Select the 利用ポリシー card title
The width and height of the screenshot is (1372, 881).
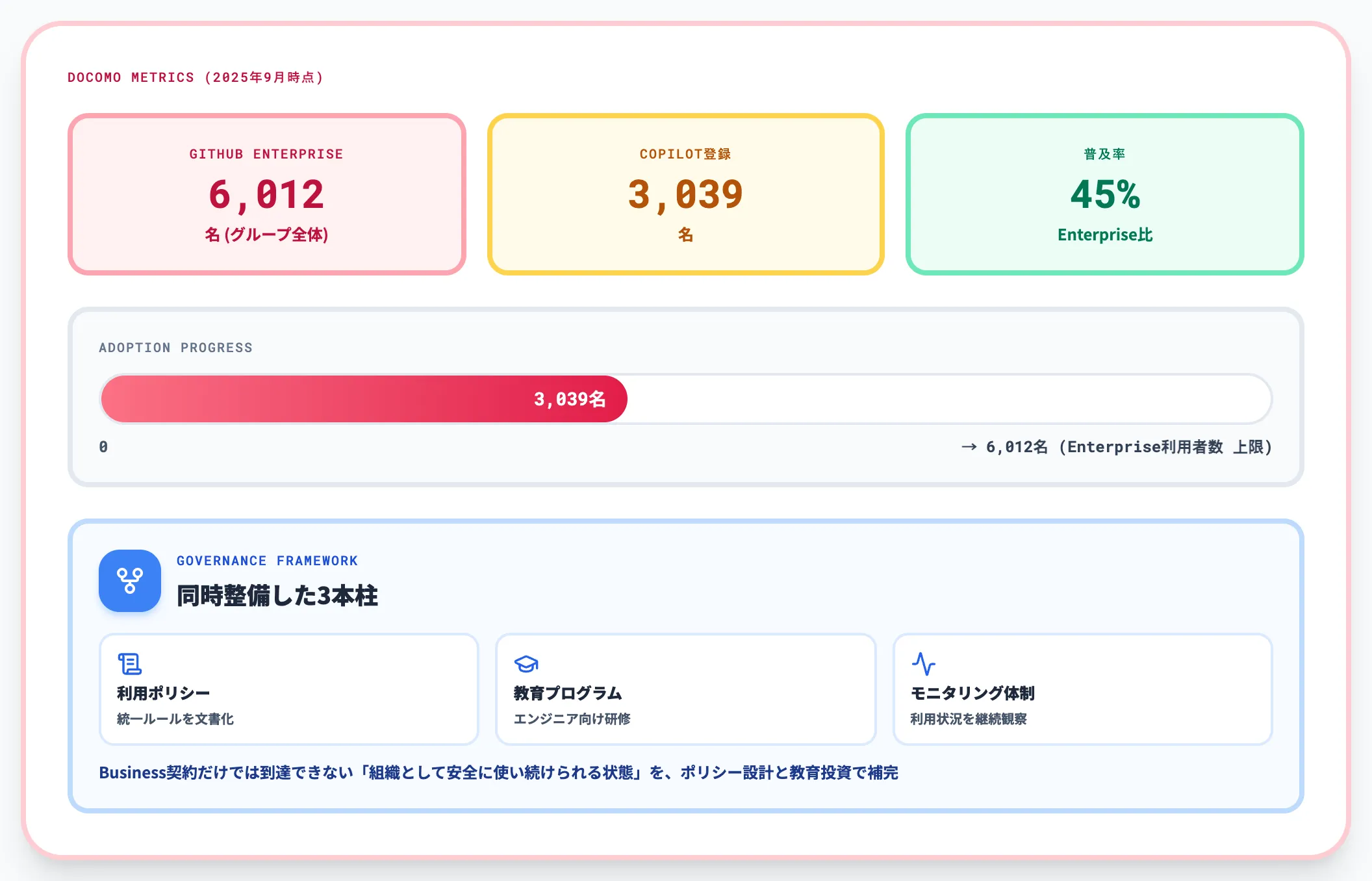(x=164, y=693)
